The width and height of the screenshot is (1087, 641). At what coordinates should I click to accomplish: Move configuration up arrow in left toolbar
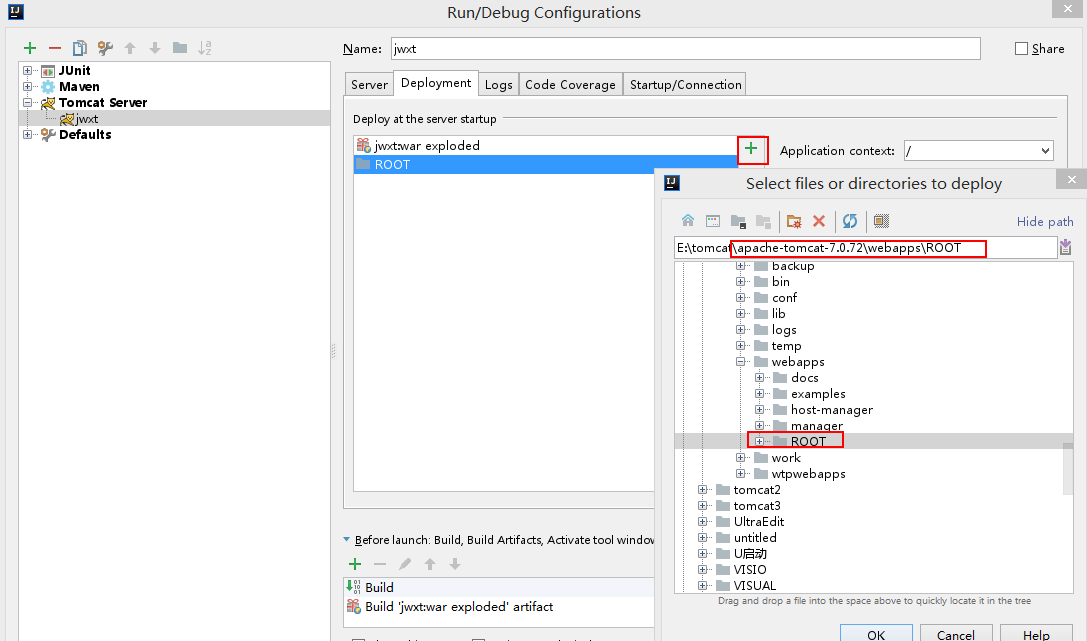pyautogui.click(x=130, y=48)
